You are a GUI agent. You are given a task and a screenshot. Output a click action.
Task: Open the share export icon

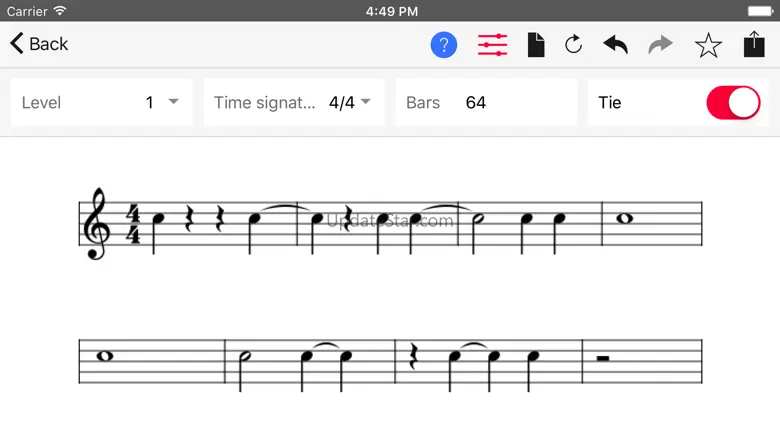point(753,44)
